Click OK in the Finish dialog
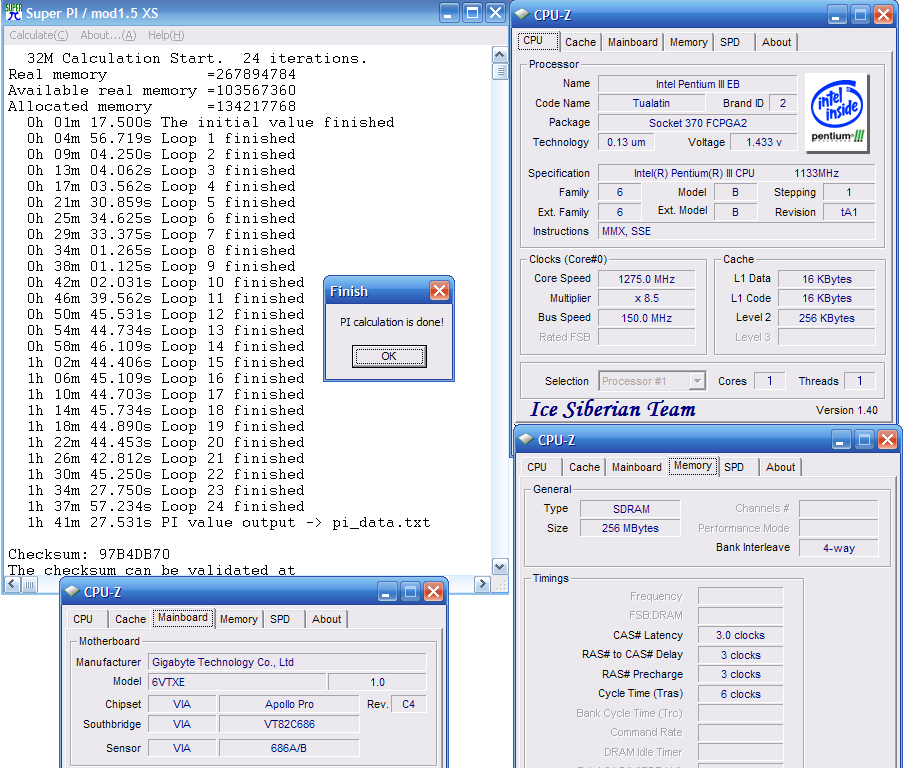This screenshot has width=903, height=768. tap(389, 356)
